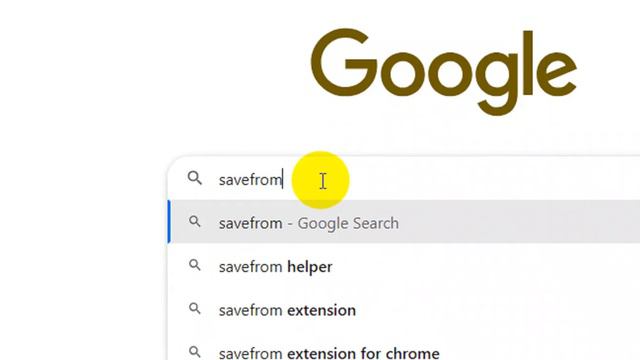
Task: Click the magnifier icon inside the search box
Action: (x=195, y=178)
